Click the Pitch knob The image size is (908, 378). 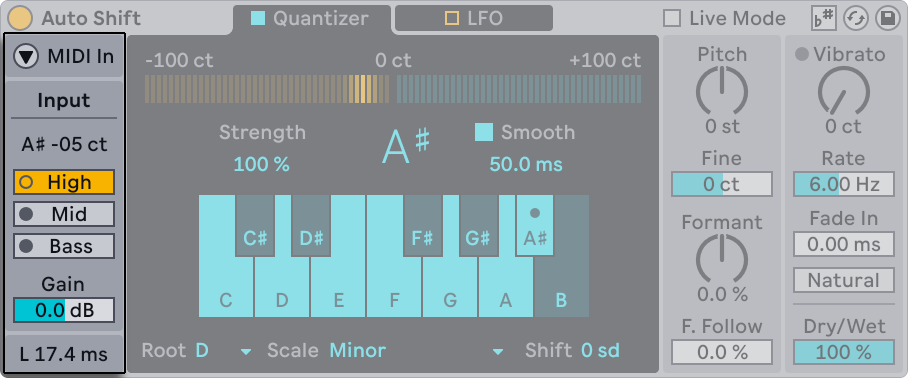coord(722,91)
